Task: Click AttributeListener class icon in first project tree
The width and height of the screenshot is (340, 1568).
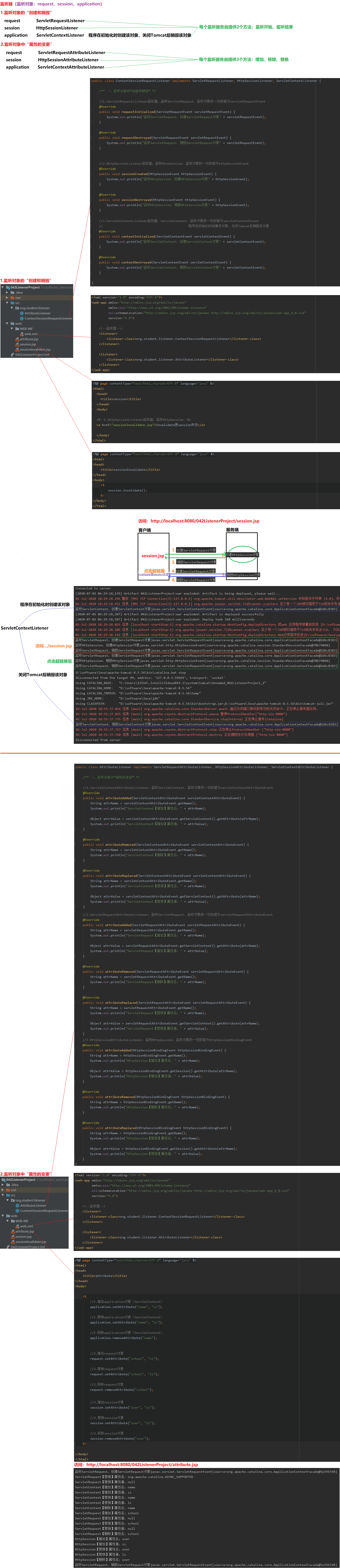Action: [22, 314]
